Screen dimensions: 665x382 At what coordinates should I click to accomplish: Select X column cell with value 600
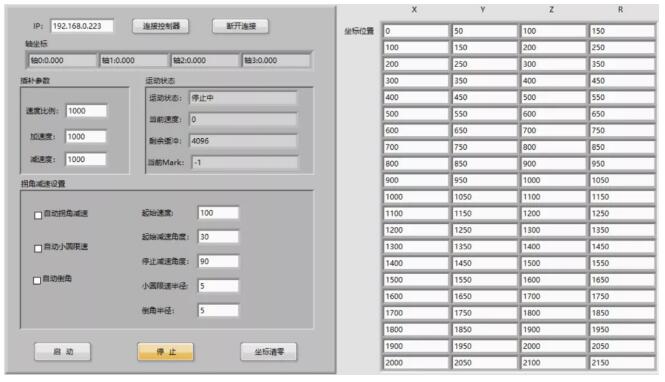click(x=416, y=131)
